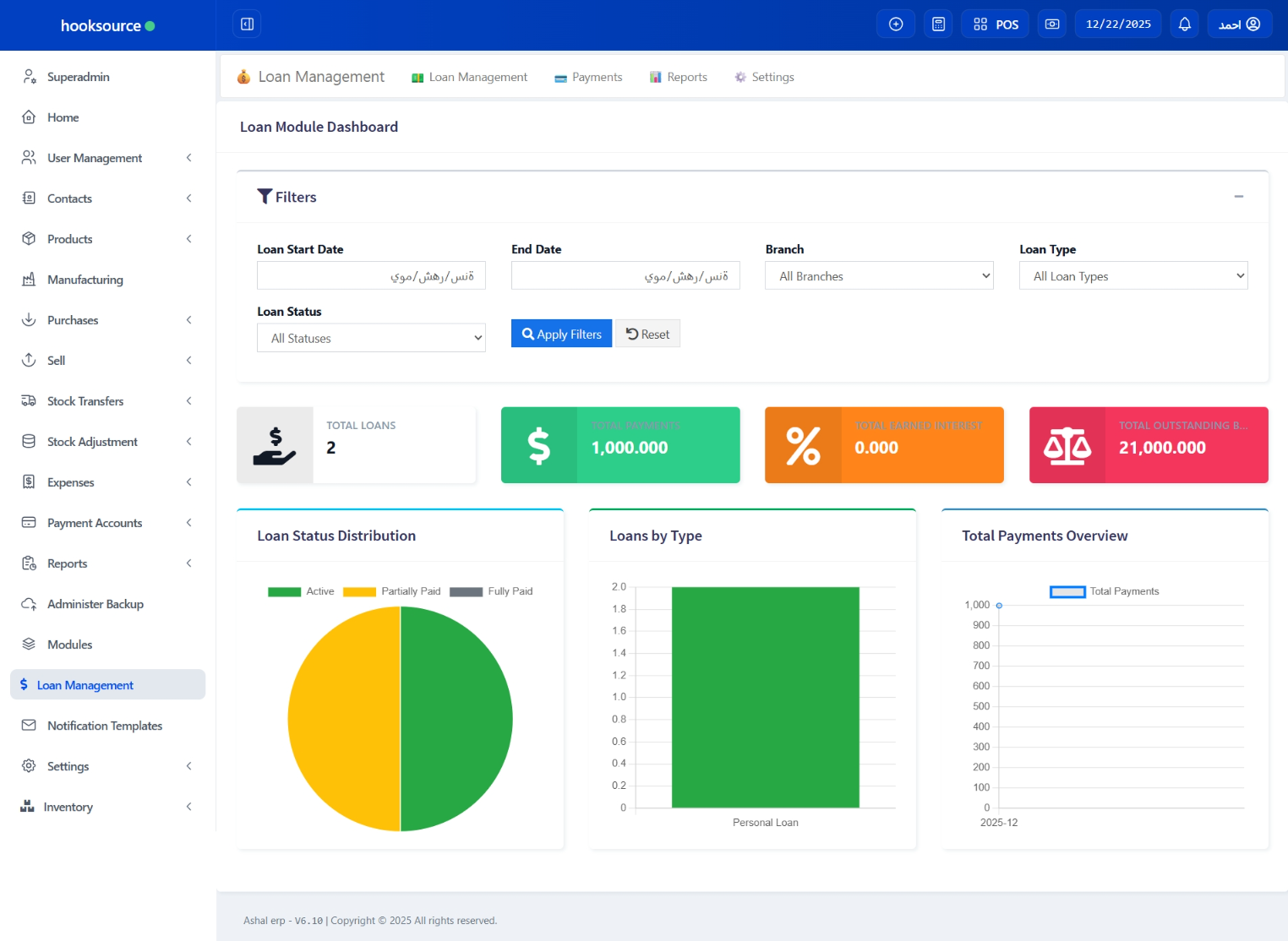Switch to the Payments tab

pyautogui.click(x=588, y=77)
